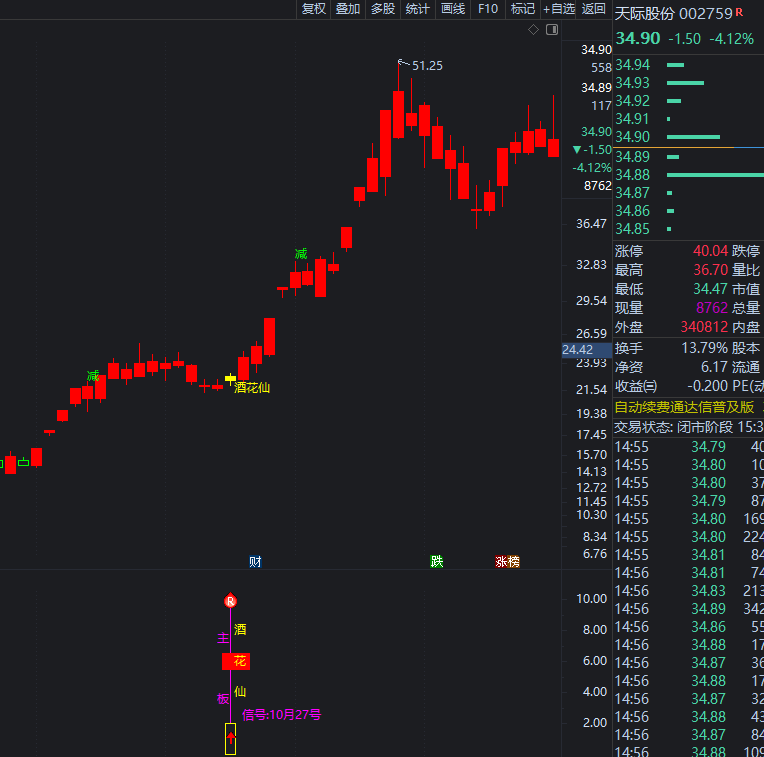Click the 返回 back button
Screen dimensions: 764x757
pos(594,9)
